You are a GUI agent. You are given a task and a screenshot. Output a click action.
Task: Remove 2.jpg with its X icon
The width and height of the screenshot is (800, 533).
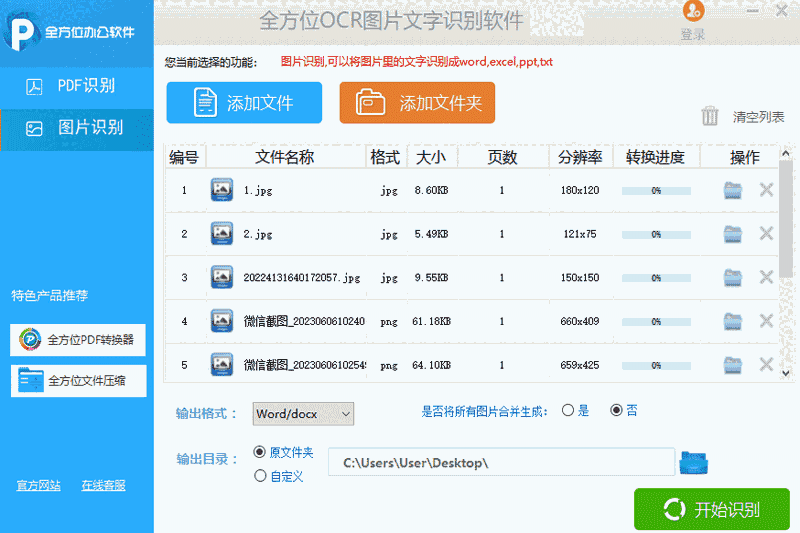[766, 234]
